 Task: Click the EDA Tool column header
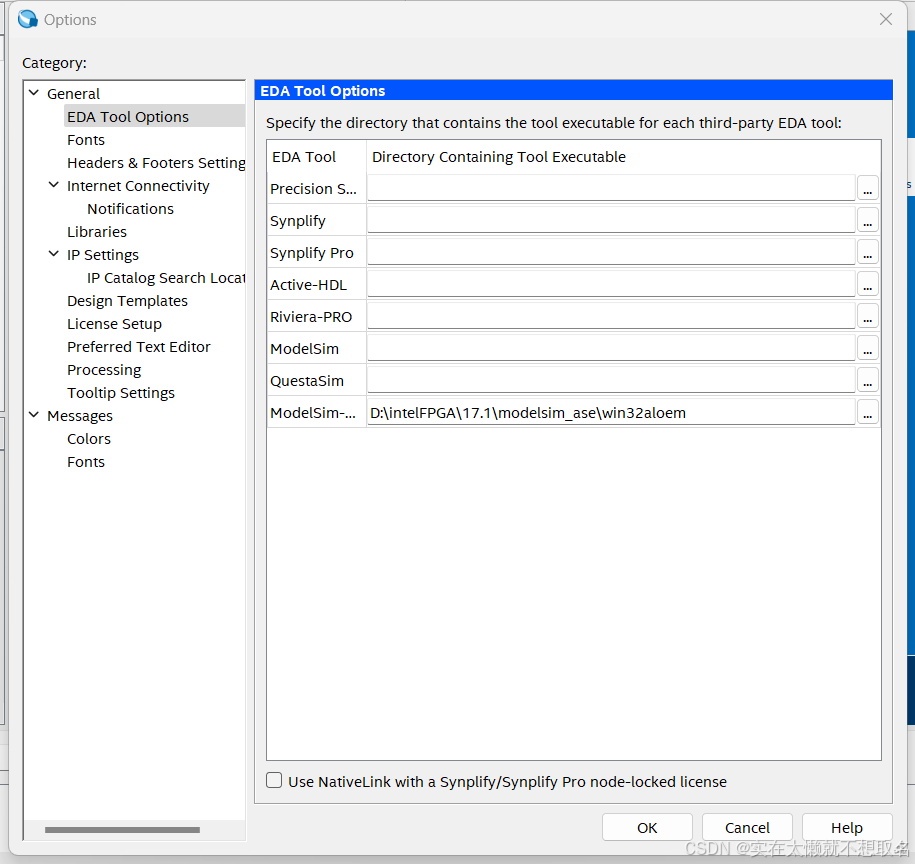pyautogui.click(x=317, y=157)
